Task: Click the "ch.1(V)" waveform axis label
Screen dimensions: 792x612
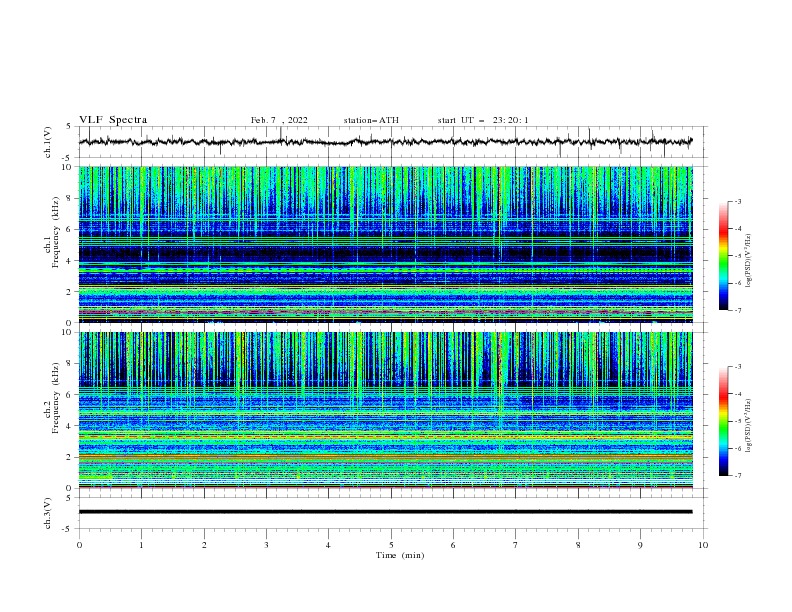Action: (48, 142)
